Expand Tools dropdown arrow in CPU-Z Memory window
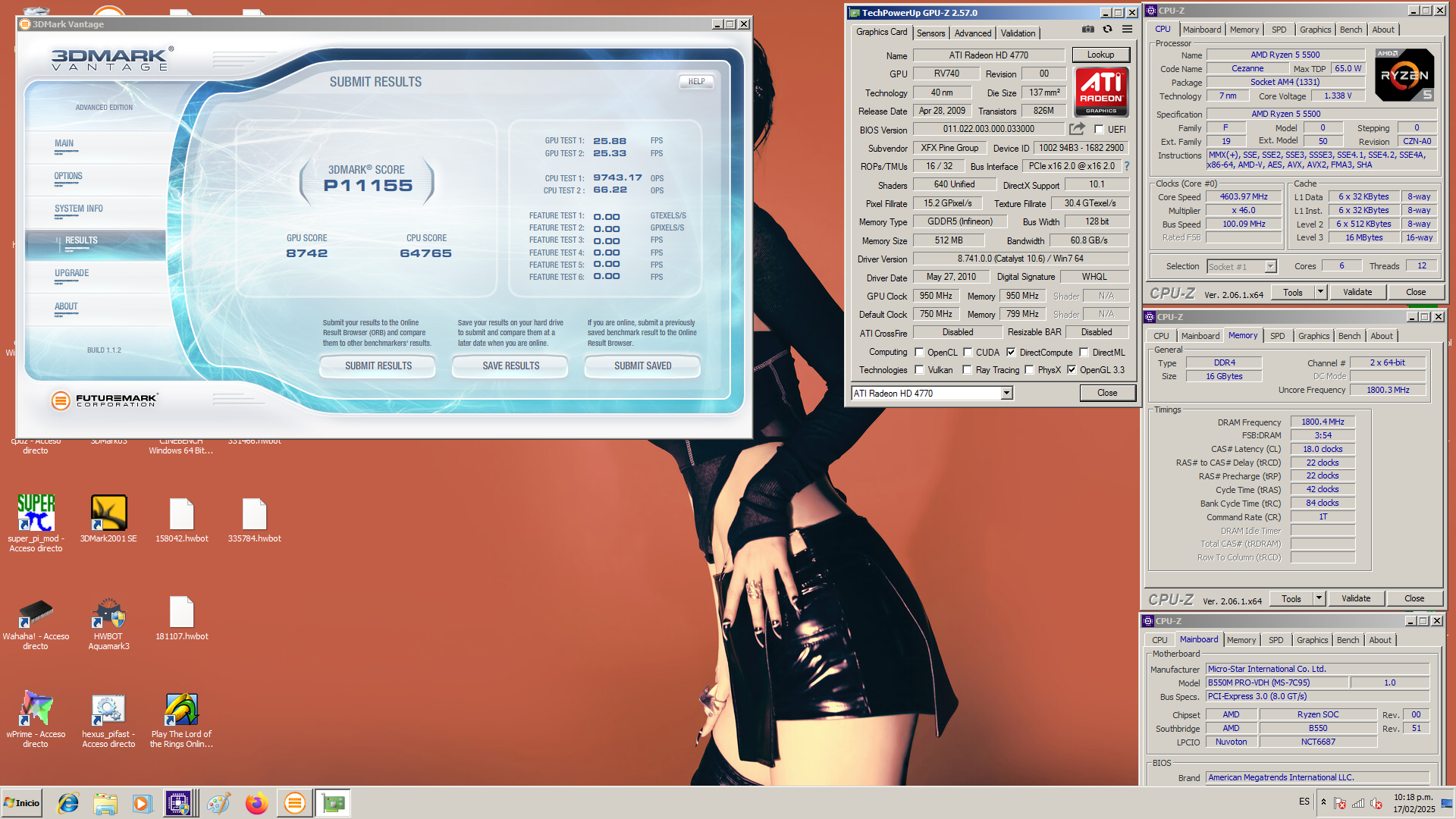This screenshot has width=1456, height=819. (x=1319, y=598)
